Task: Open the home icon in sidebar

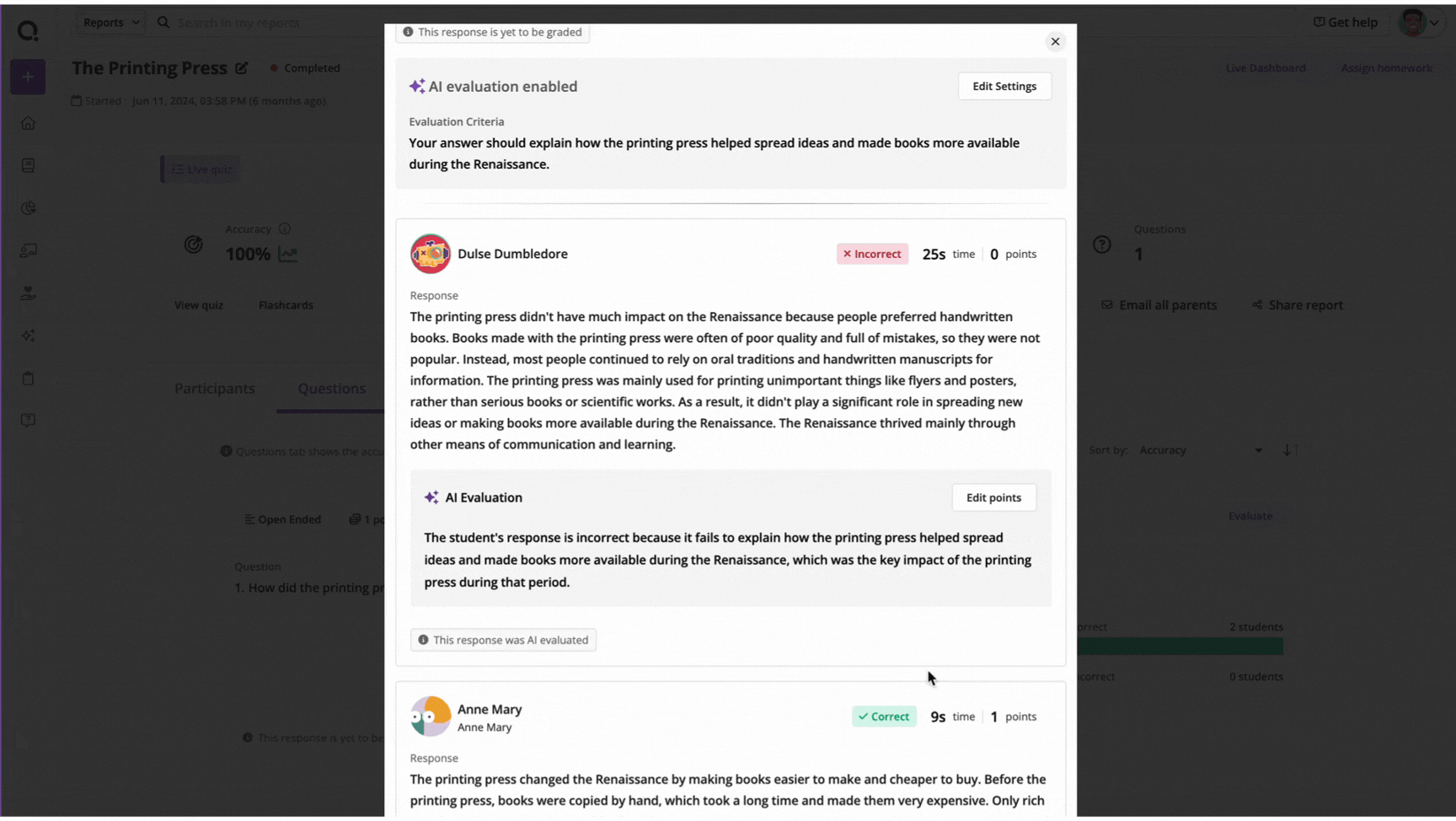Action: pyautogui.click(x=28, y=123)
